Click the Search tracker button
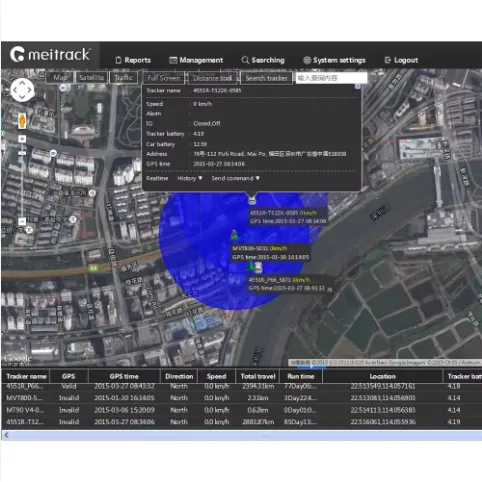Viewport: 482px width, 482px height. [x=266, y=78]
